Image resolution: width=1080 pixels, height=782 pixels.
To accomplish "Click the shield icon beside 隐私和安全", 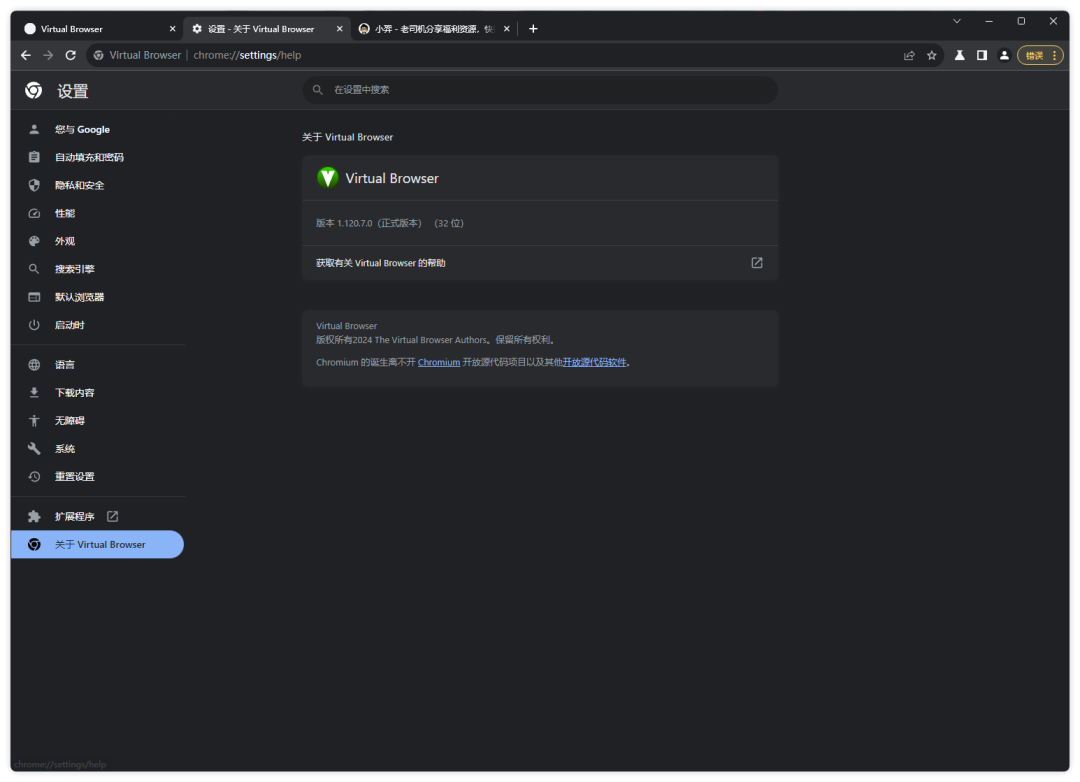I will [x=34, y=185].
